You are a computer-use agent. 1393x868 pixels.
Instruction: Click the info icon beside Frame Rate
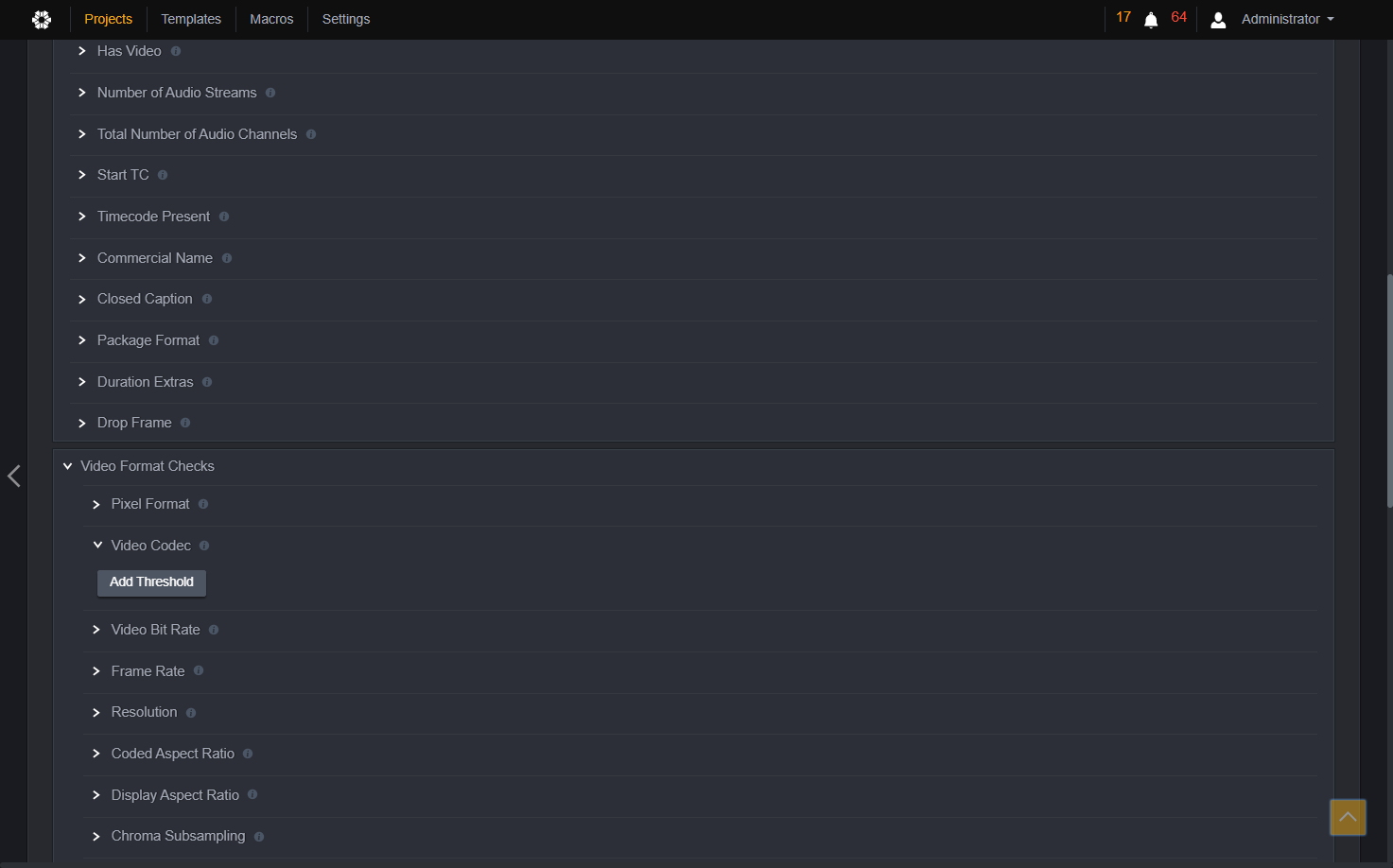[199, 670]
